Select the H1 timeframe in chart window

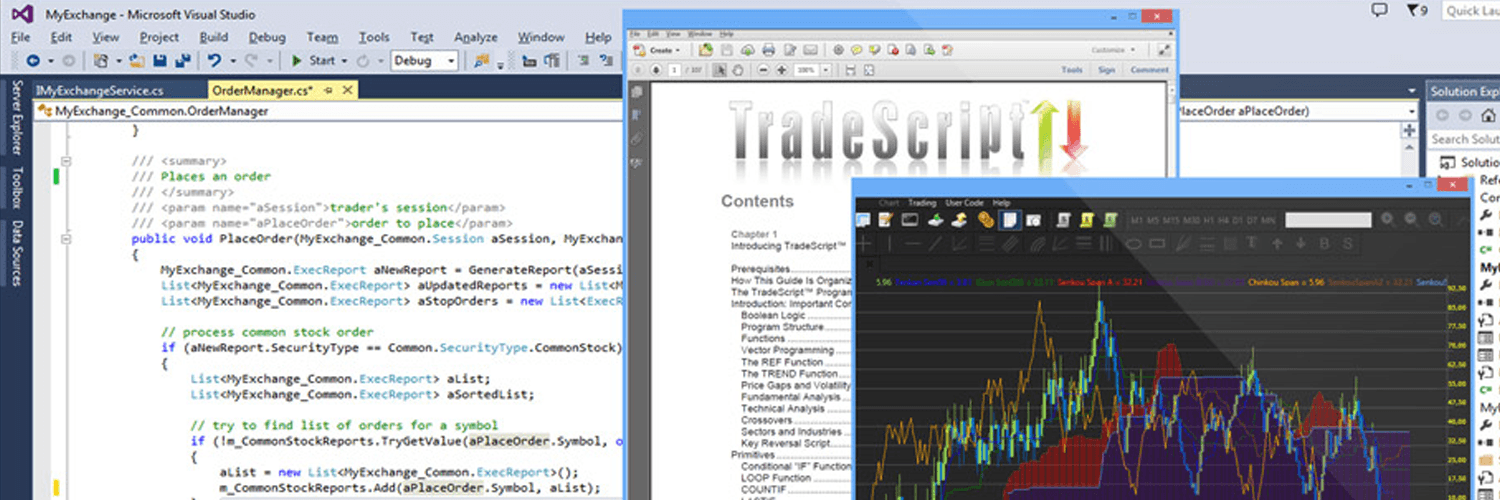(1209, 220)
